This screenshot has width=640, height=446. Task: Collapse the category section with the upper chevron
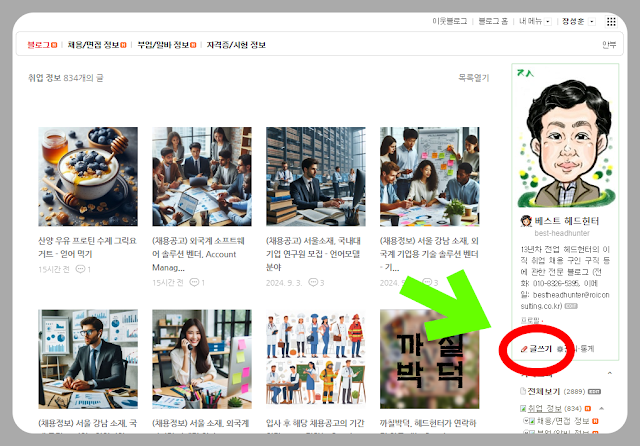point(610,373)
